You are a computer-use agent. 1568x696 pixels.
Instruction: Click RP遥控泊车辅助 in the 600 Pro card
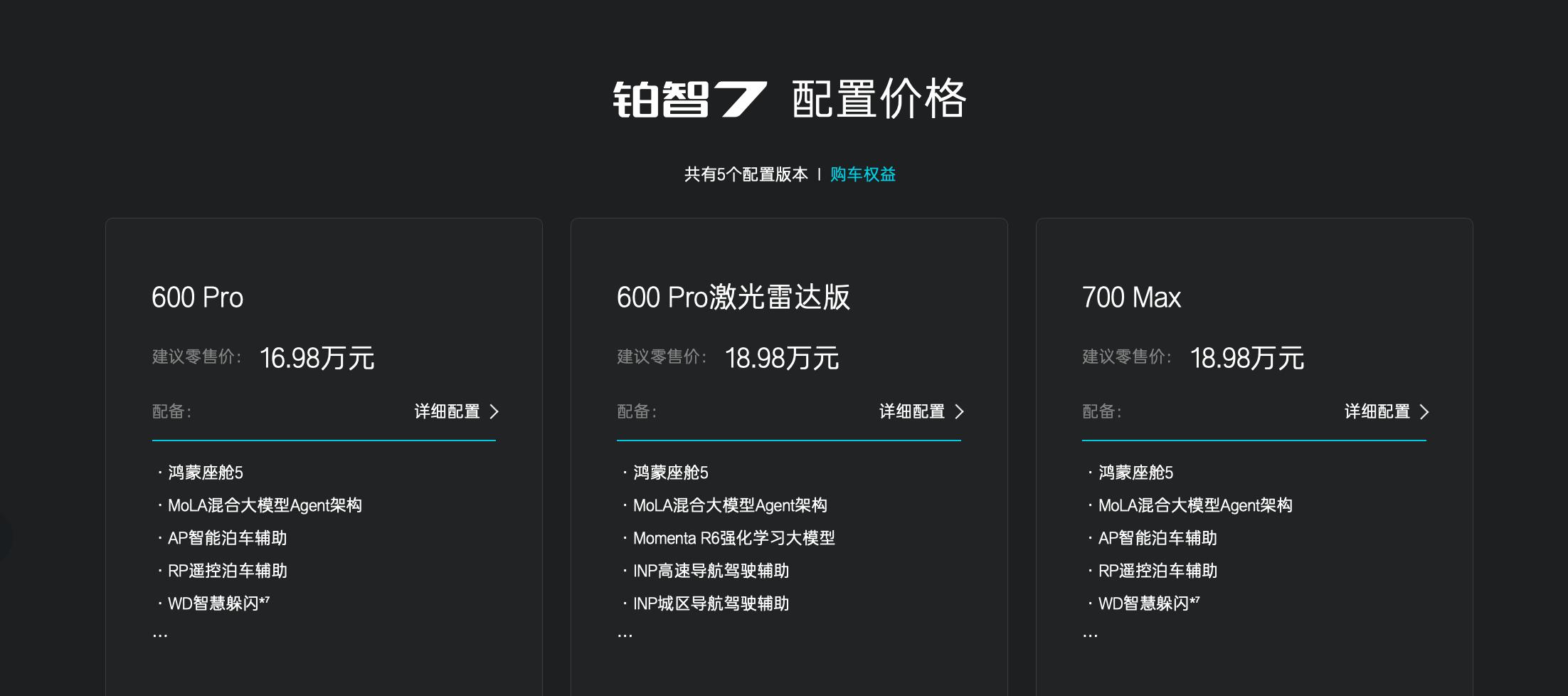coord(228,571)
